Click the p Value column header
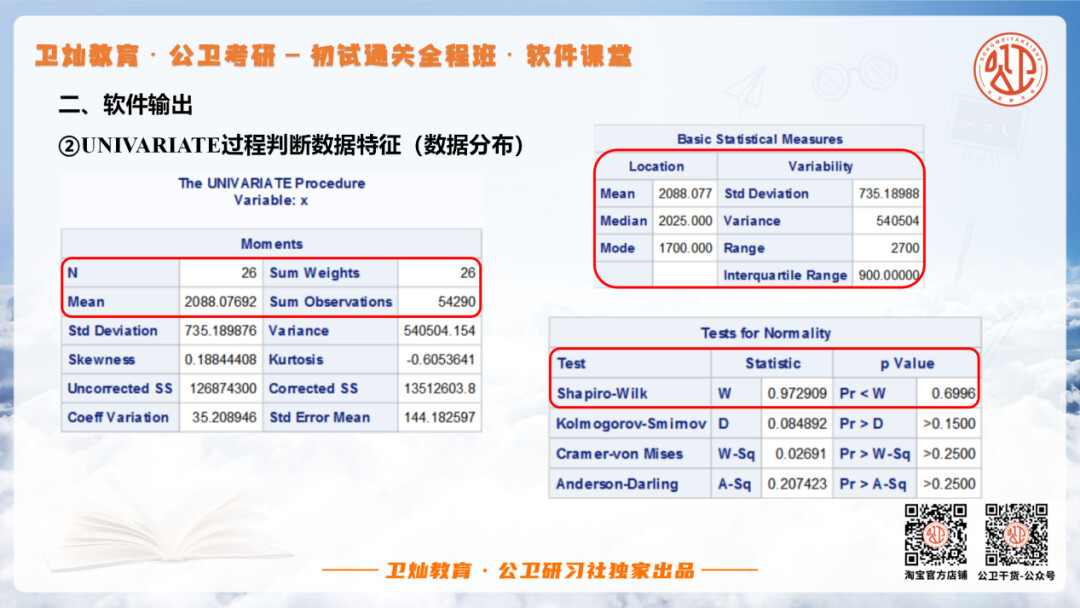The height and width of the screenshot is (608, 1080). [x=906, y=364]
